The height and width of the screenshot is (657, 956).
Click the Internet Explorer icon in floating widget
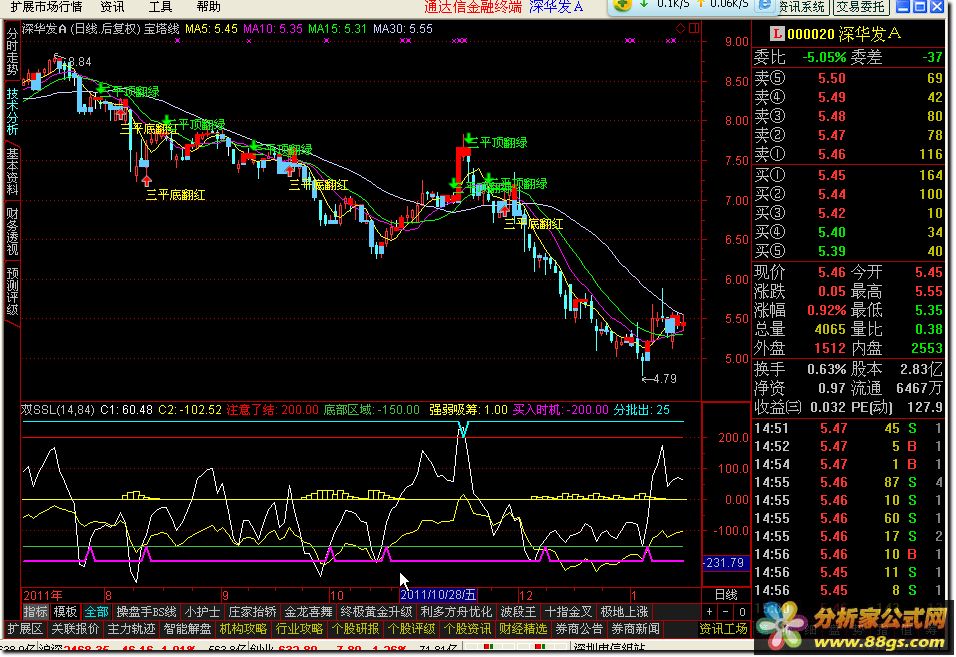point(765,5)
